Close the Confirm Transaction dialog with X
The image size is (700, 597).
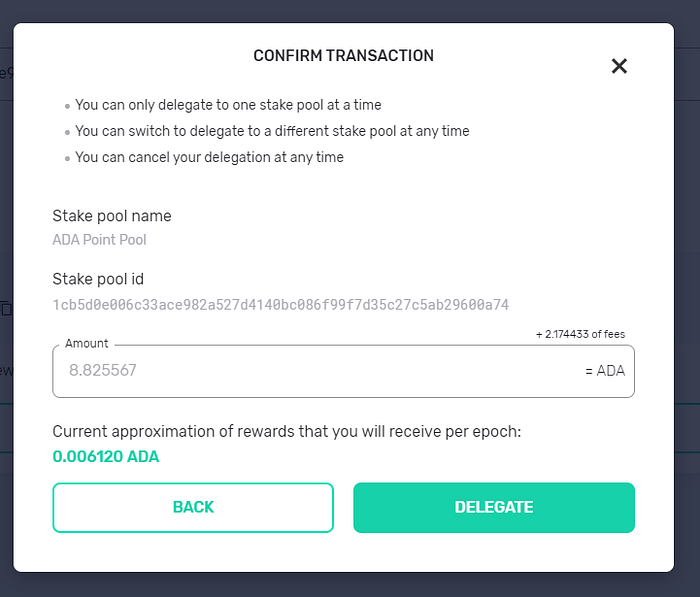[x=619, y=66]
